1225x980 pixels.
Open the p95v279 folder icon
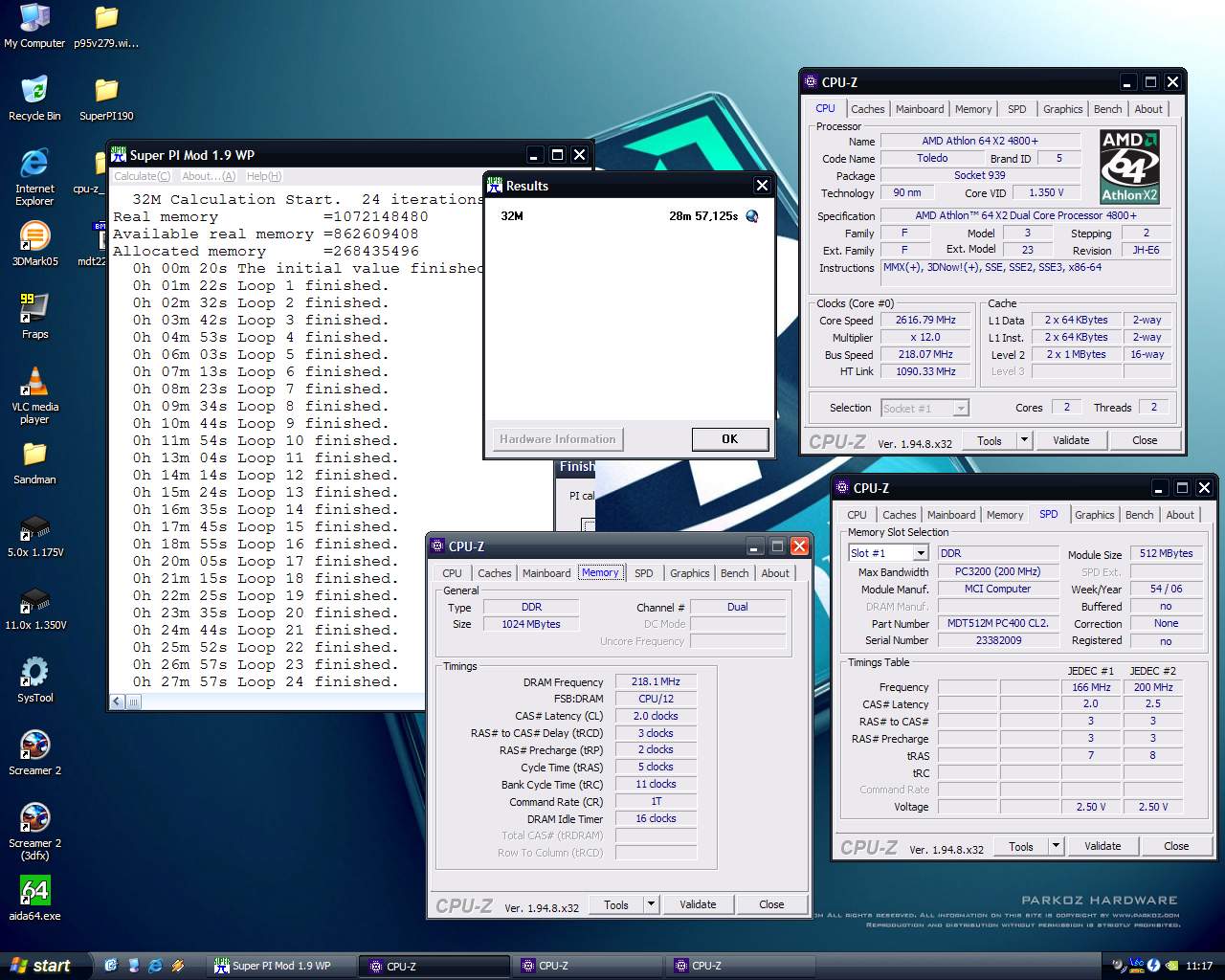(106, 26)
